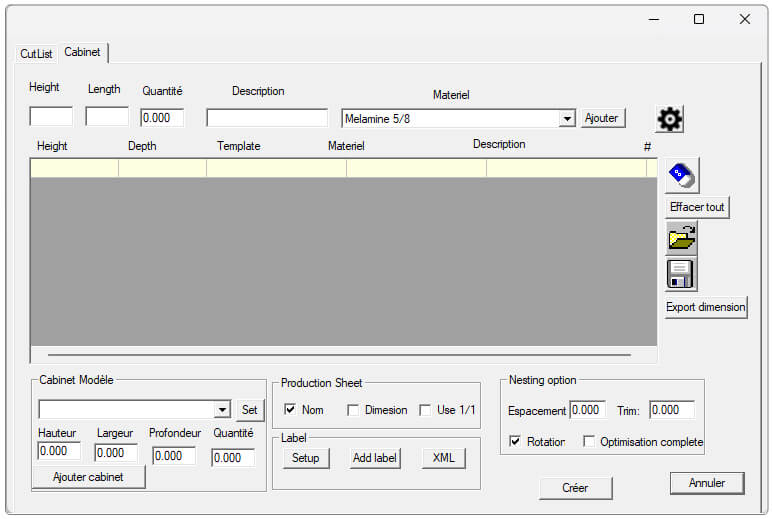This screenshot has height=519, width=772.
Task: Save with the floppy disk icon
Action: 681,274
